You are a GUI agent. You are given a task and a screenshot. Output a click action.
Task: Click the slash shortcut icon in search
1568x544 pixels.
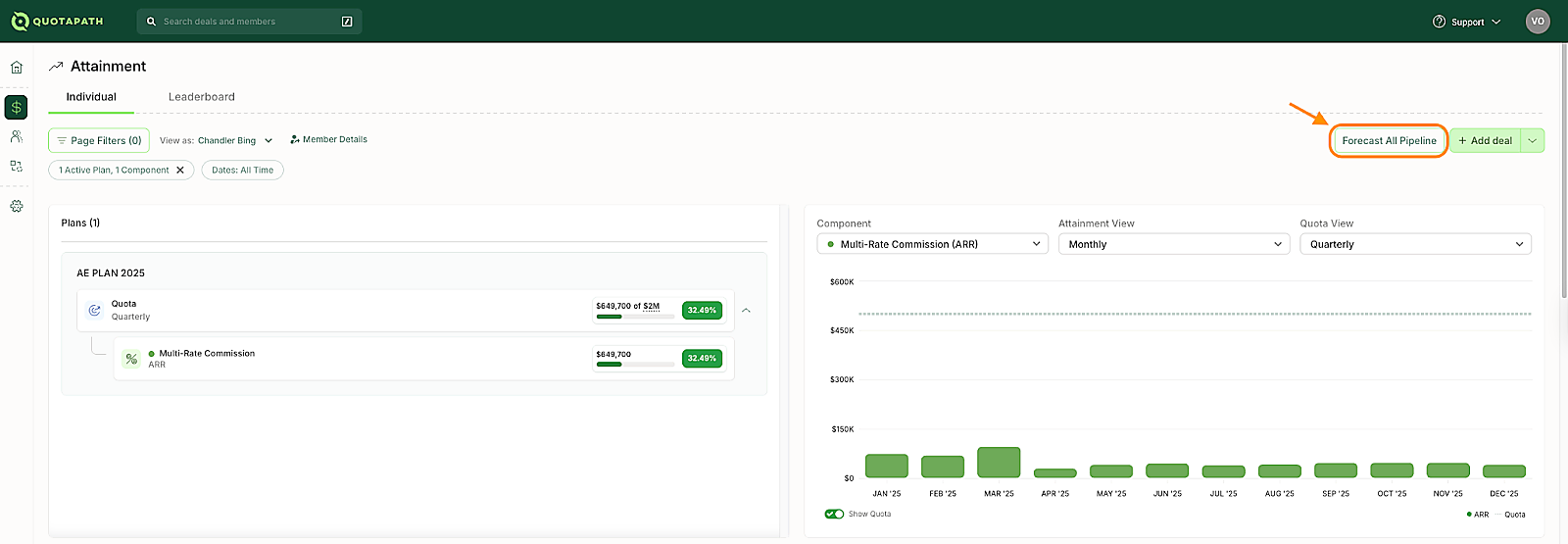point(347,22)
